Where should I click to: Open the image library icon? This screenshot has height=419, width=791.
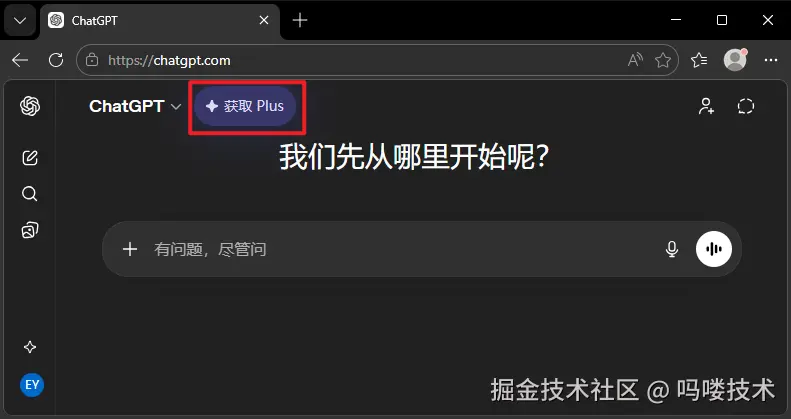tap(30, 230)
